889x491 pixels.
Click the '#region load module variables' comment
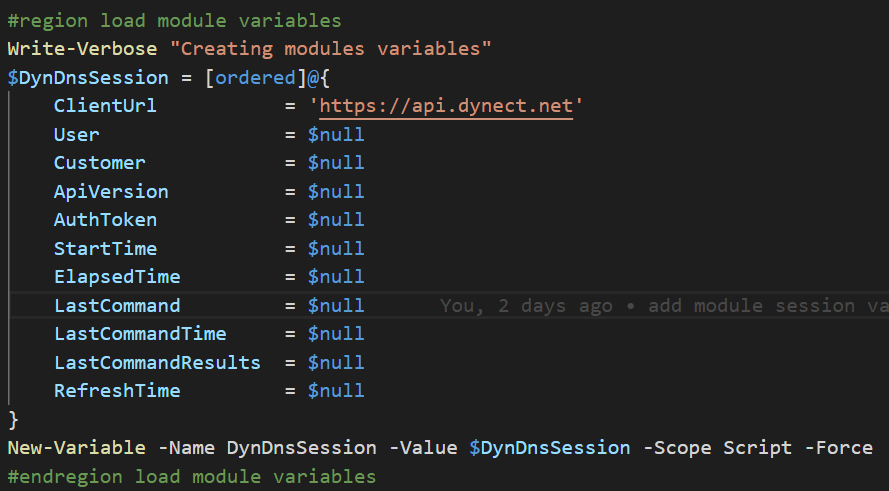pos(174,20)
